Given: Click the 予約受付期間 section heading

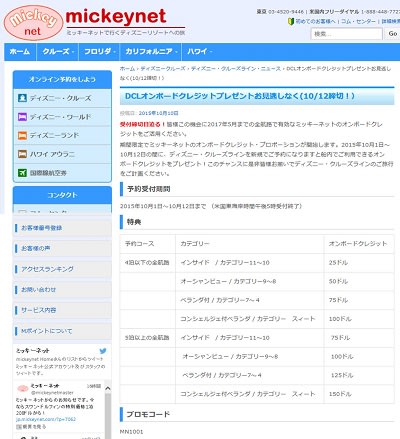Looking at the screenshot, I should coord(149,189).
